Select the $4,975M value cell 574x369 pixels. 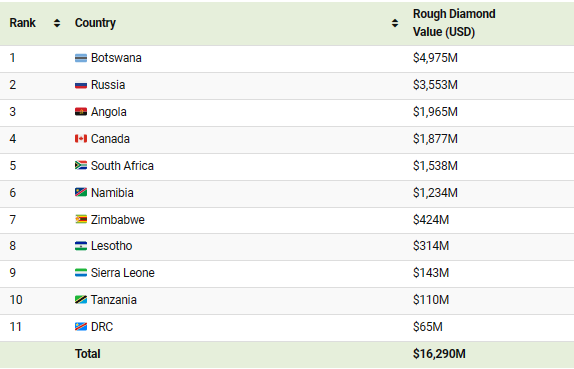point(435,58)
